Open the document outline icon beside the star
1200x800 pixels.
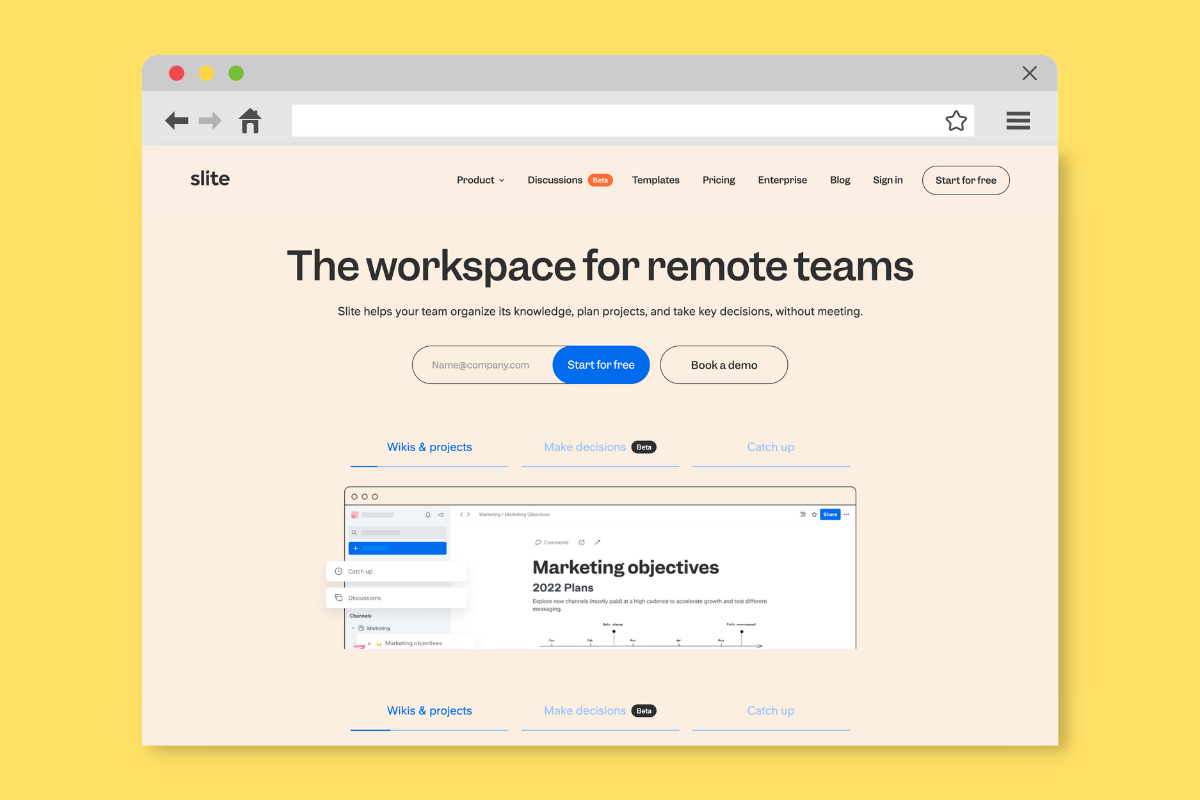point(802,514)
